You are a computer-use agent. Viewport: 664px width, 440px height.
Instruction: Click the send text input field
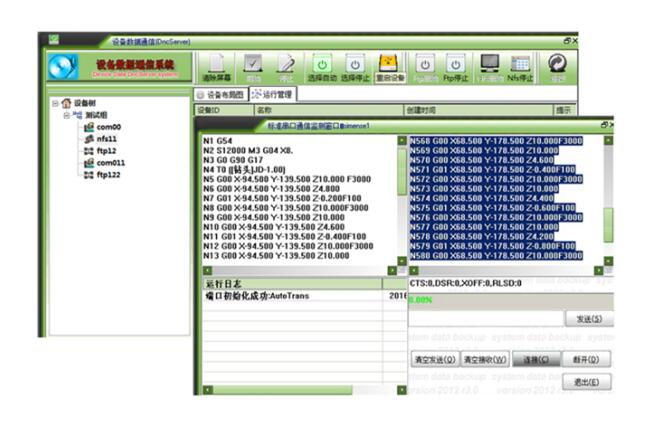click(486, 319)
